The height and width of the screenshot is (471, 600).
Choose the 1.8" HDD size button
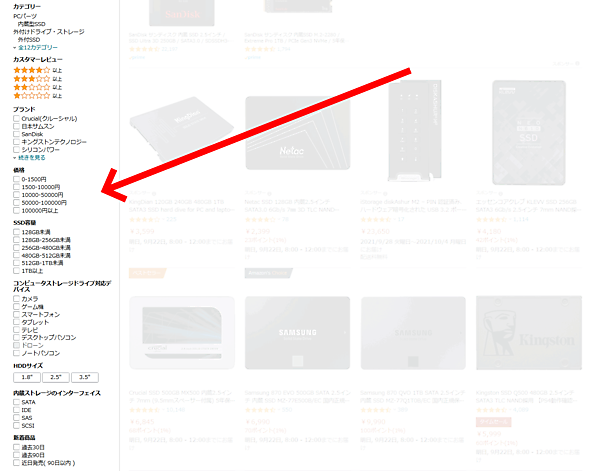coord(27,377)
